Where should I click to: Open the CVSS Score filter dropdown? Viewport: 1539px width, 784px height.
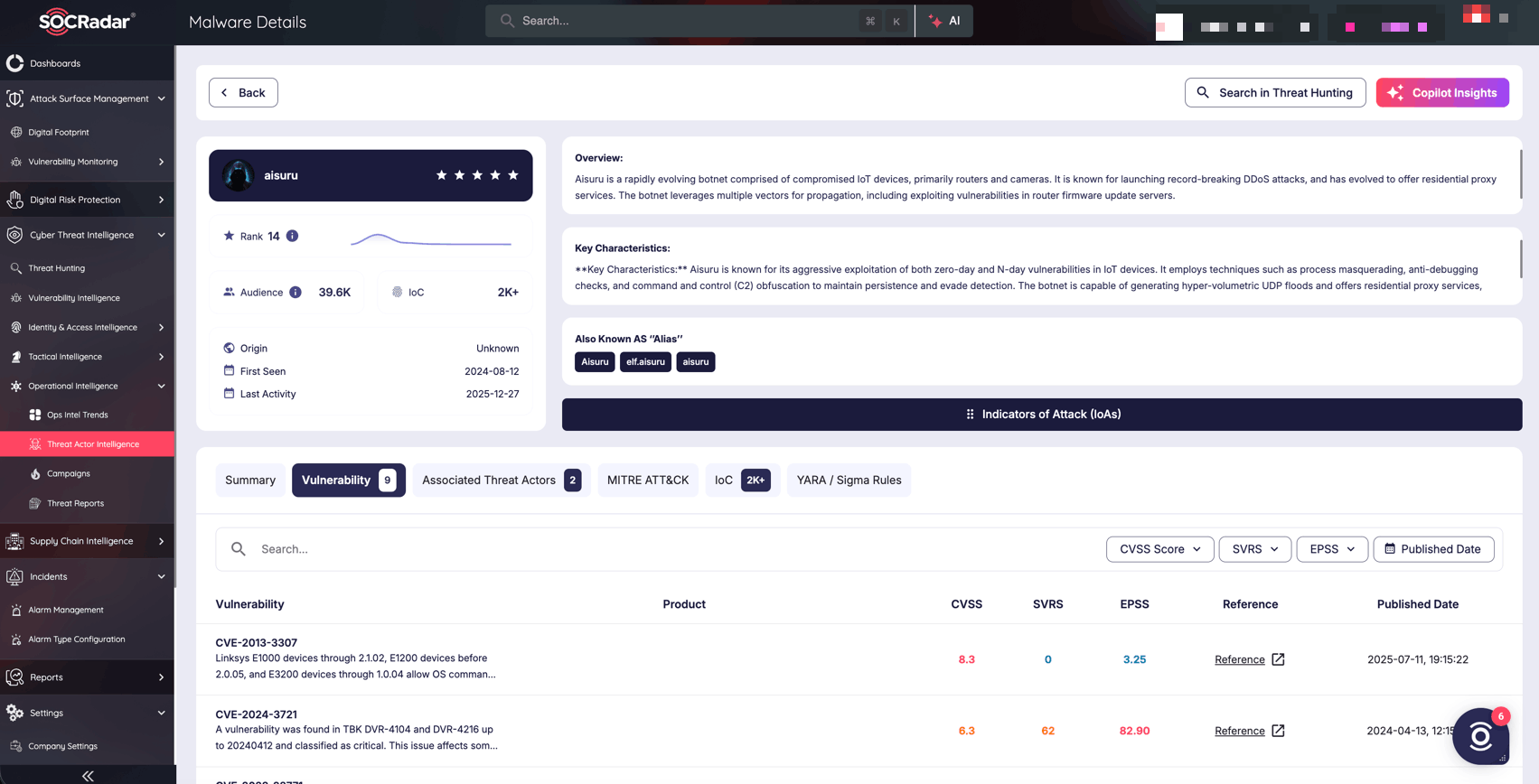point(1160,549)
